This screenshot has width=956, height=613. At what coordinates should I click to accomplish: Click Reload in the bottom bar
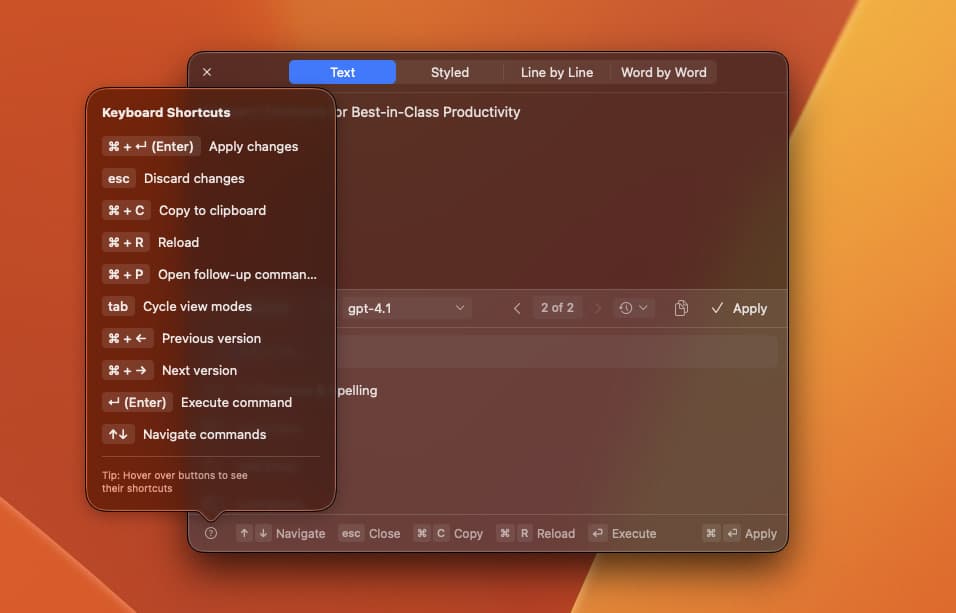(555, 533)
